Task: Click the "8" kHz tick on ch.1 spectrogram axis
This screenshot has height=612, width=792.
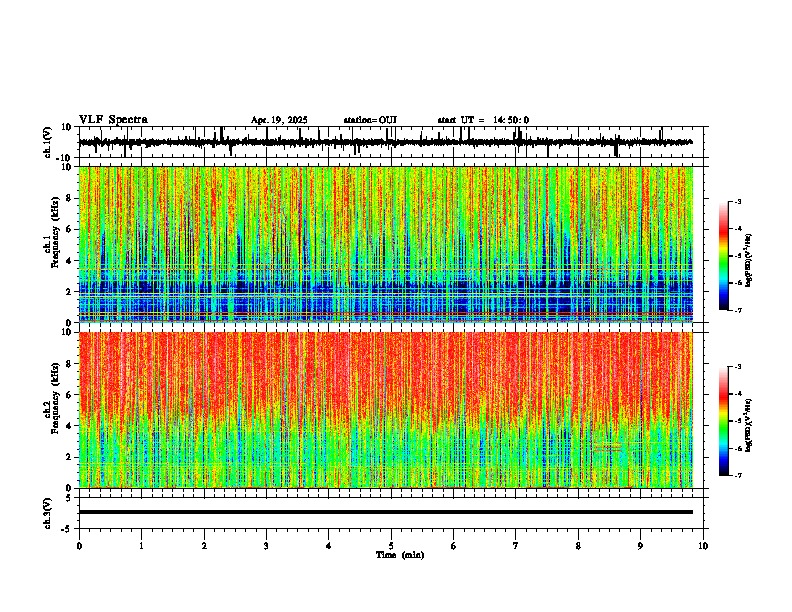Action: pos(70,198)
